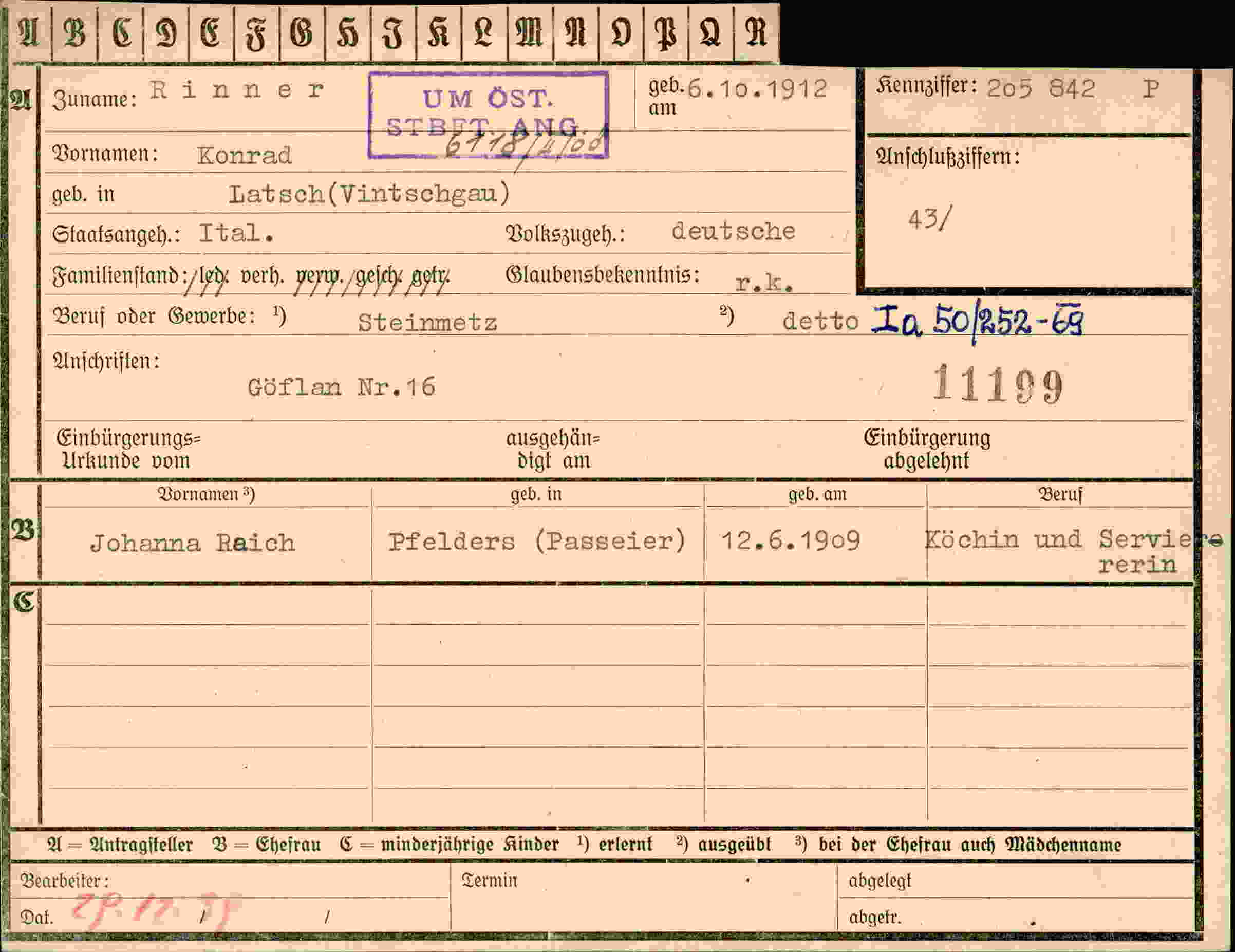Select the "Staatsangeh.:" label
Image resolution: width=1235 pixels, height=952 pixels.
[x=116, y=234]
